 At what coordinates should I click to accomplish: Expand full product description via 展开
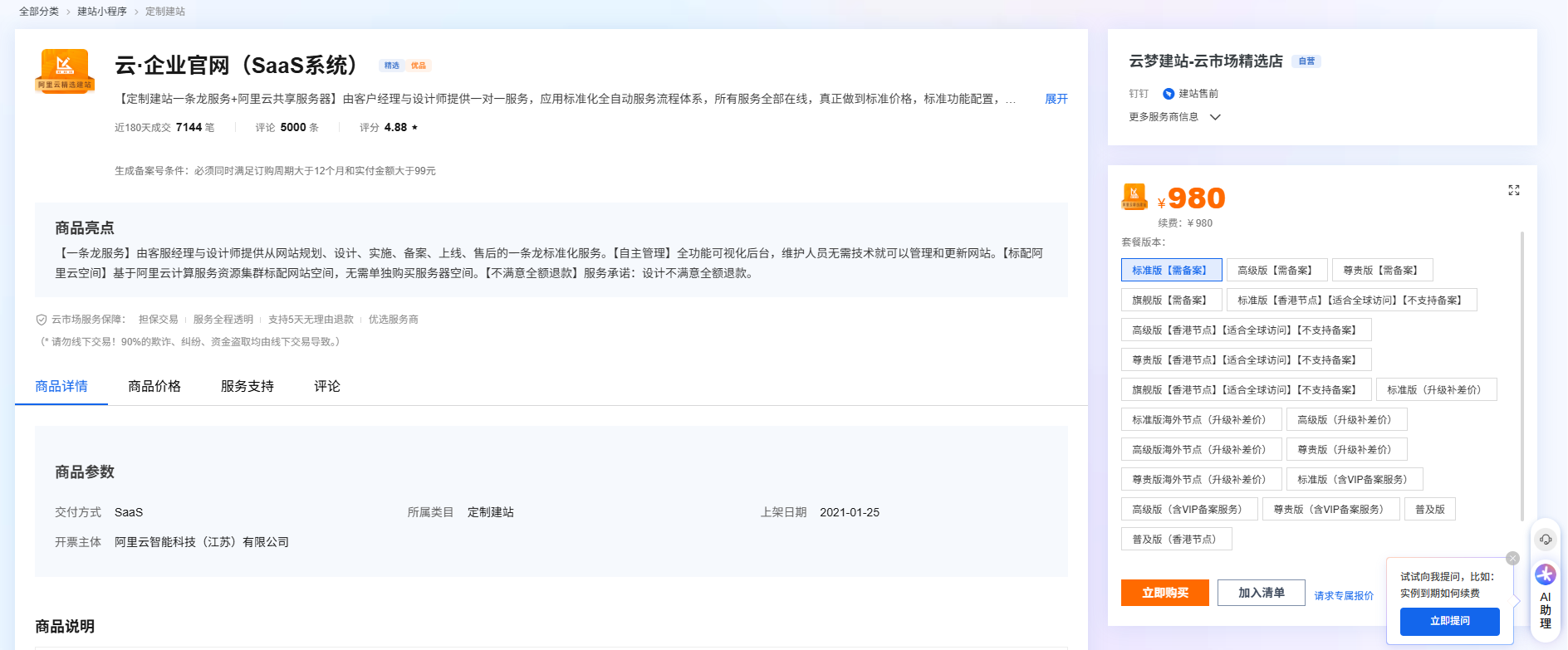coord(1056,99)
